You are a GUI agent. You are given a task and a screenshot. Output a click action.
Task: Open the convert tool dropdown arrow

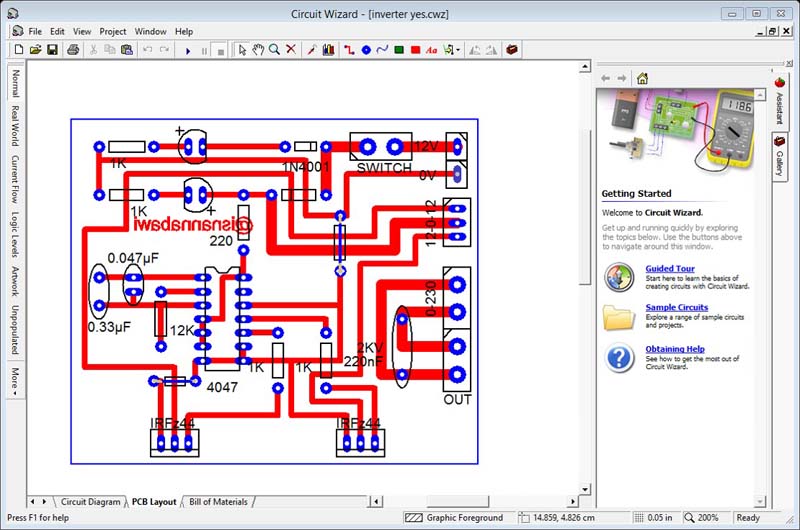(458, 50)
